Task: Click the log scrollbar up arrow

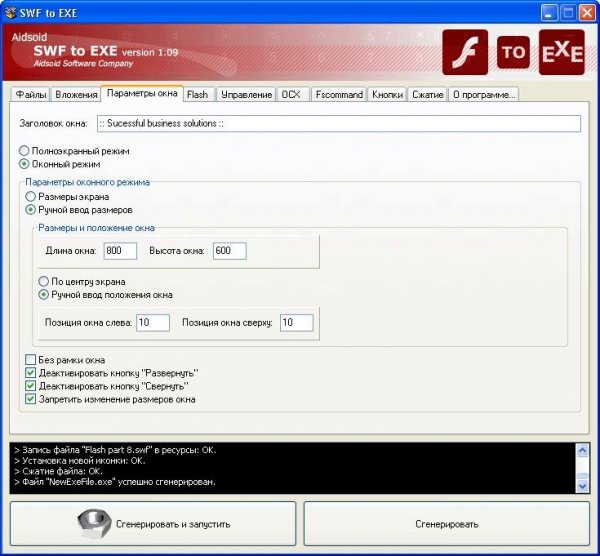Action: click(x=582, y=450)
